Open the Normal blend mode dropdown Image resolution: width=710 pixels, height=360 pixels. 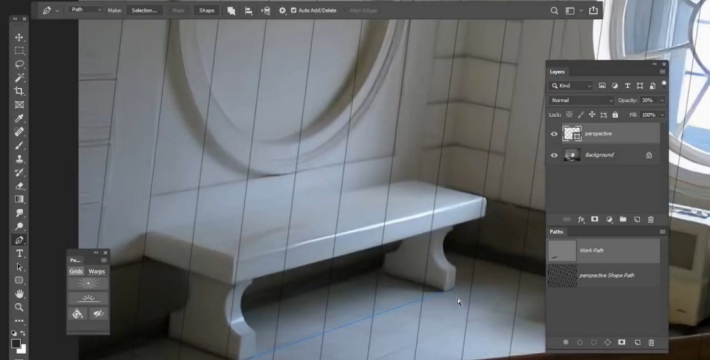pyautogui.click(x=581, y=100)
